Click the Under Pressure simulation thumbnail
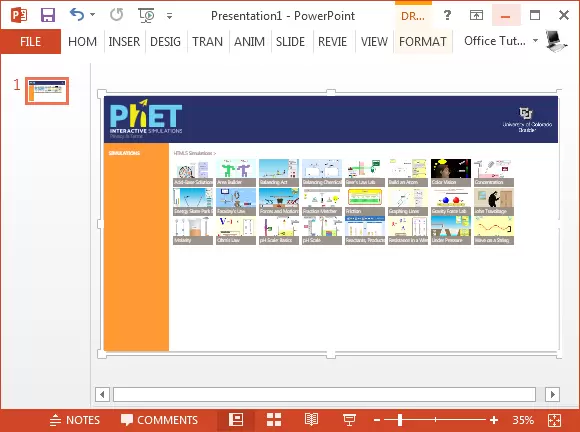Screen dimensions: 580x432 click(451, 231)
